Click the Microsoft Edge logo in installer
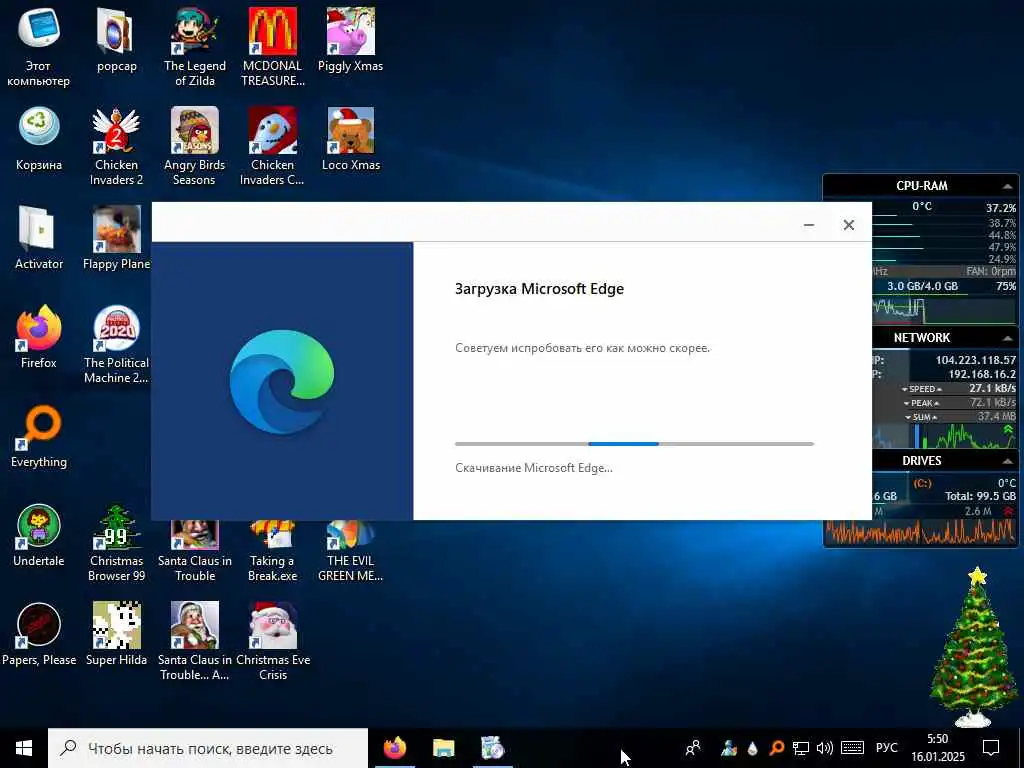The image size is (1024, 768). [282, 381]
